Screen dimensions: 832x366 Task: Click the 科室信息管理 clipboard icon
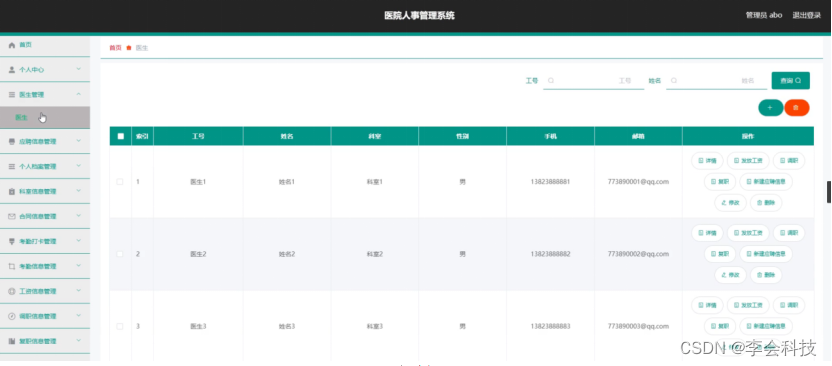pyautogui.click(x=12, y=191)
